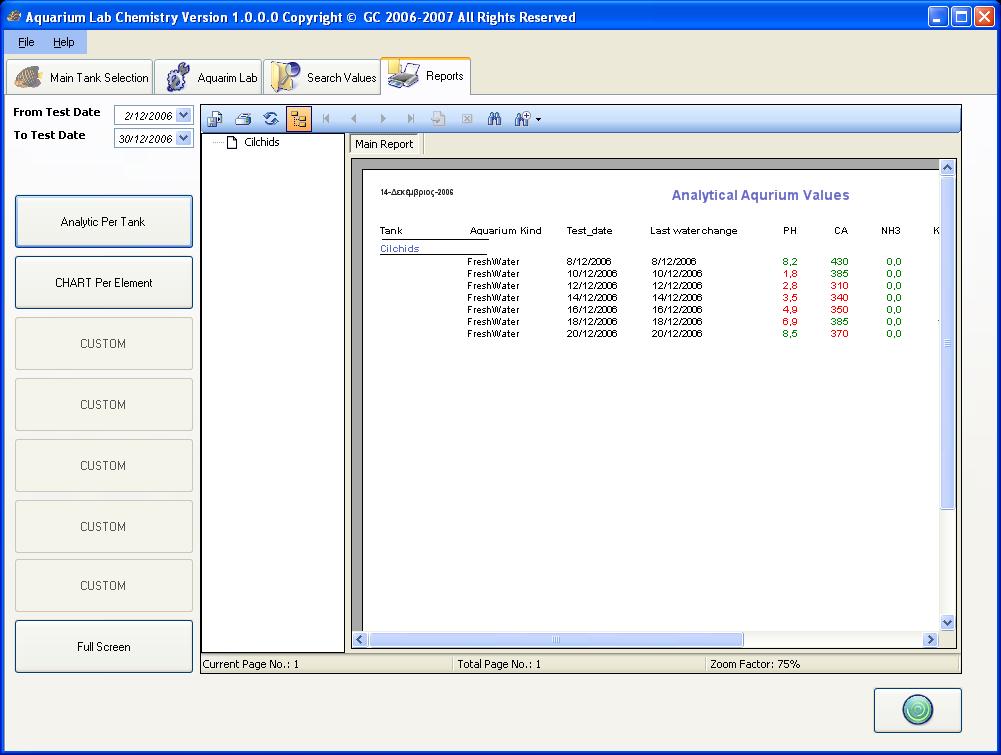
Task: Switch to the Main Tank Selection tab
Action: coord(81,77)
